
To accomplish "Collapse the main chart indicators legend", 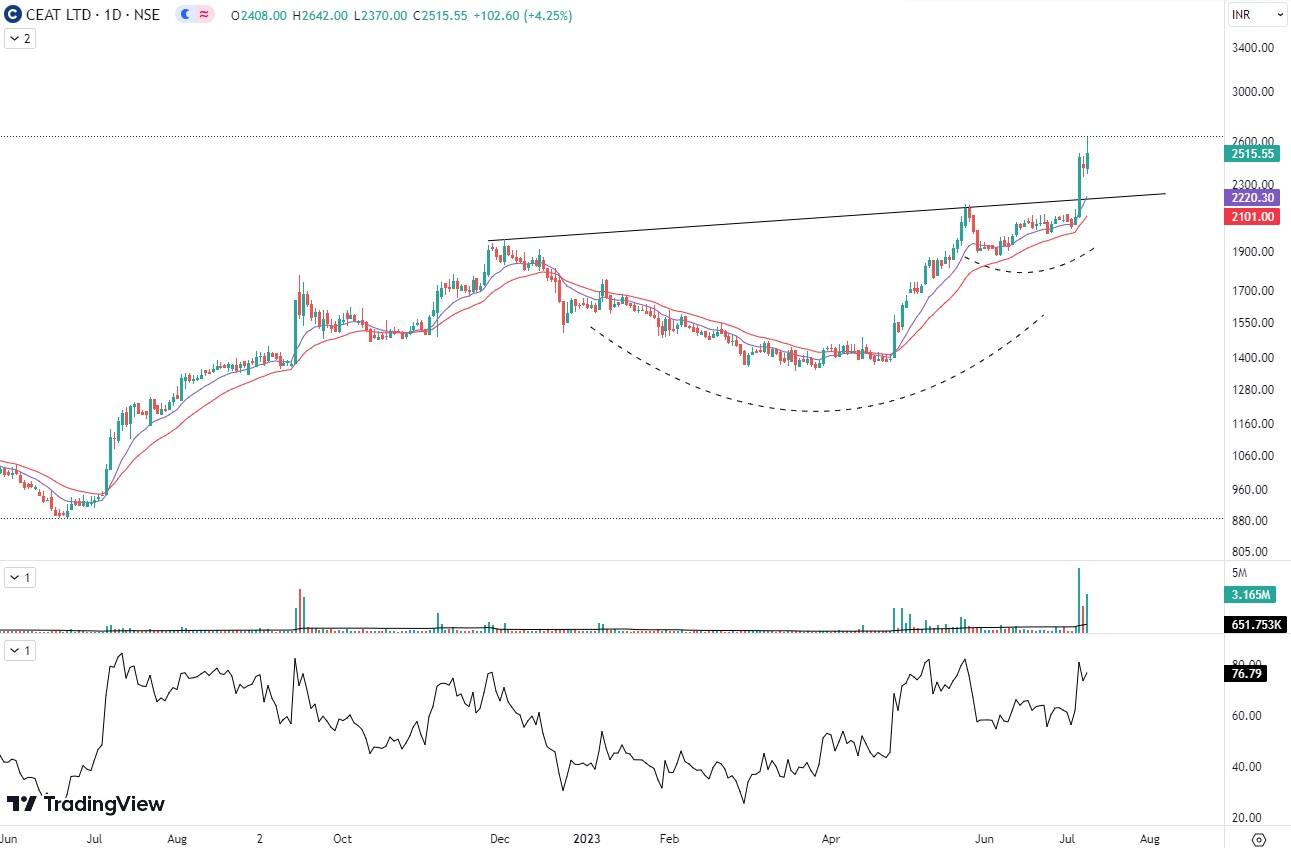I will point(20,39).
